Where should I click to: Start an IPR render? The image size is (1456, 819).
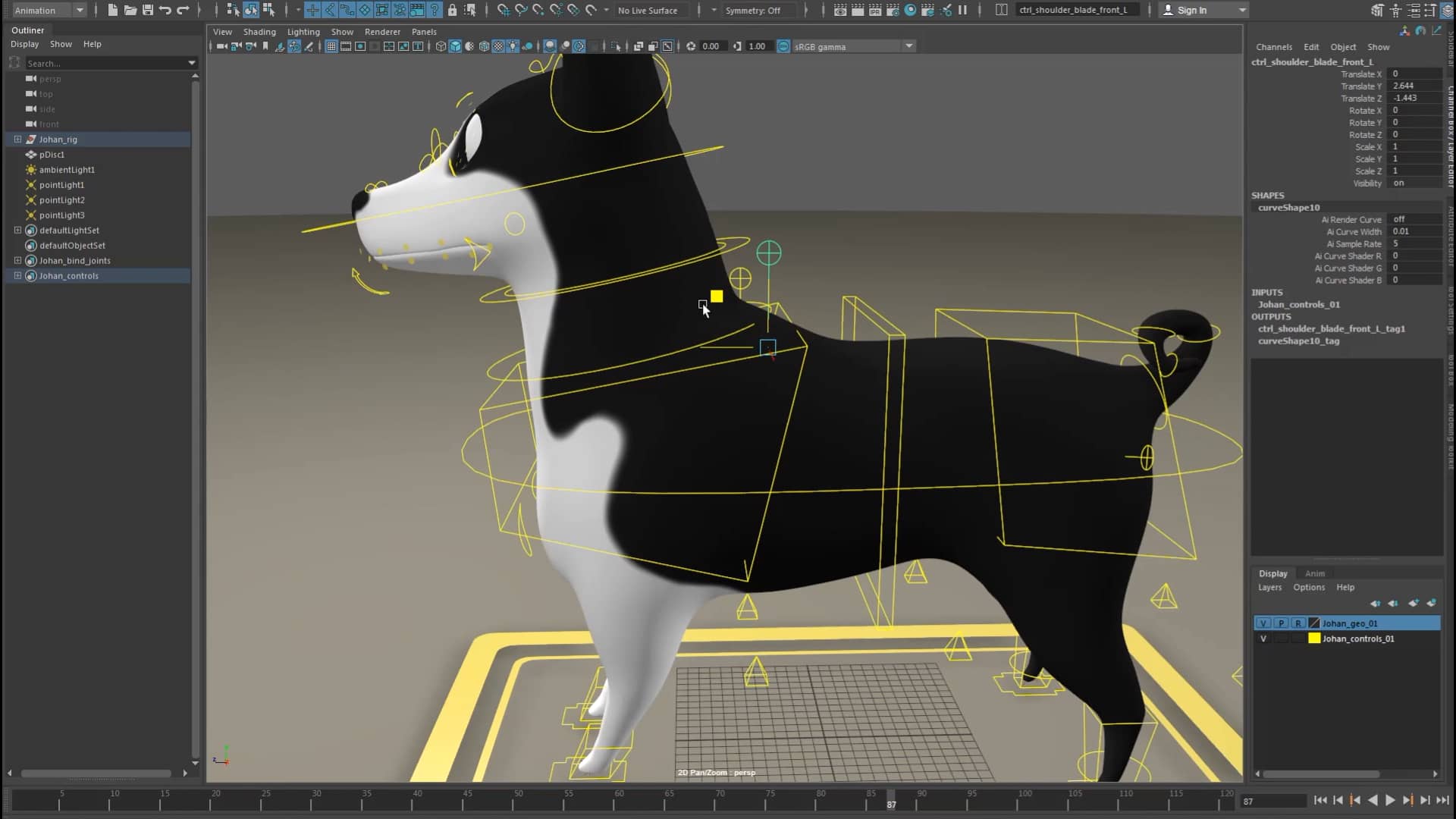pos(875,10)
